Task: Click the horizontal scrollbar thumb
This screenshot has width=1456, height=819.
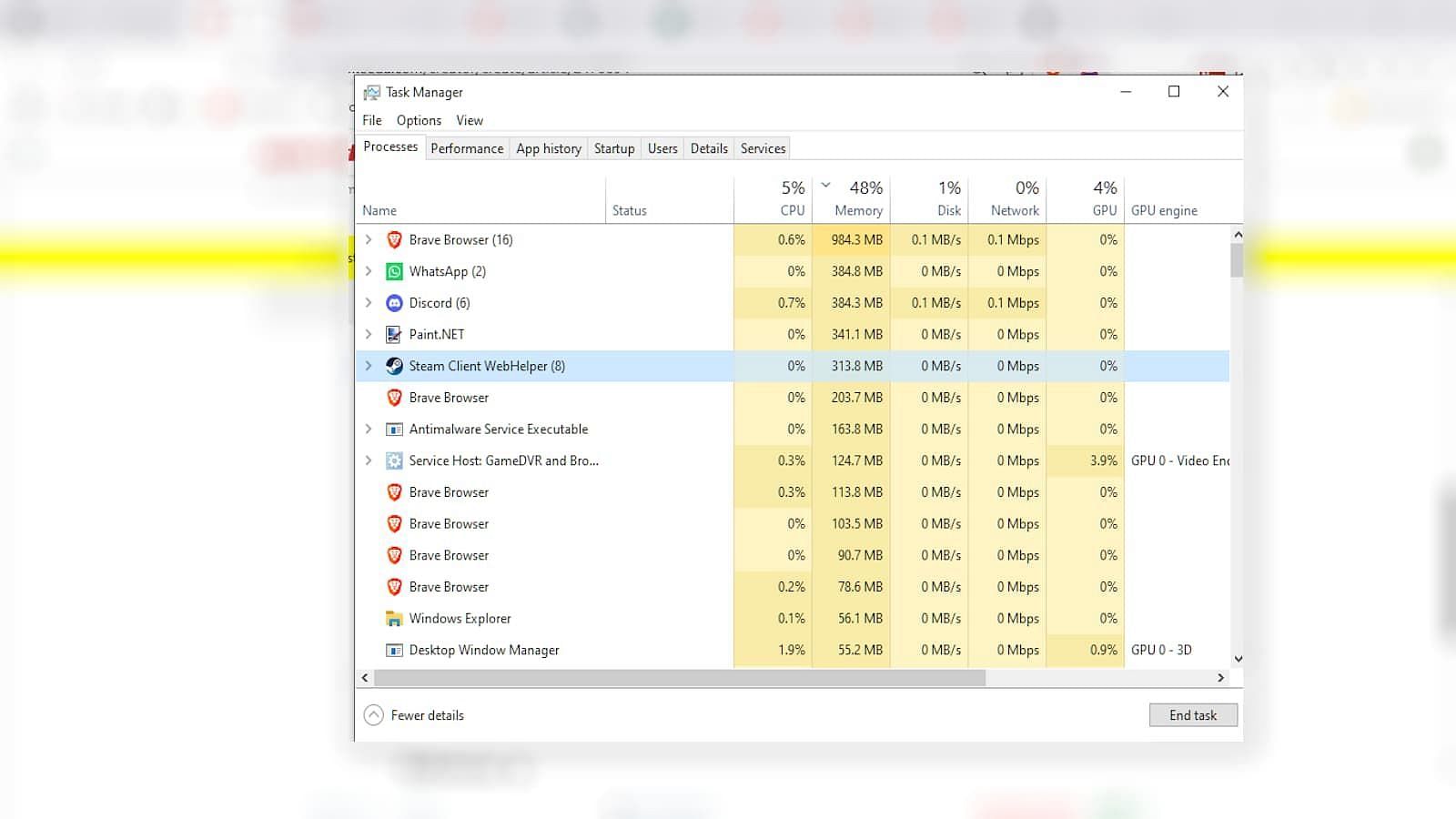Action: coord(680,678)
